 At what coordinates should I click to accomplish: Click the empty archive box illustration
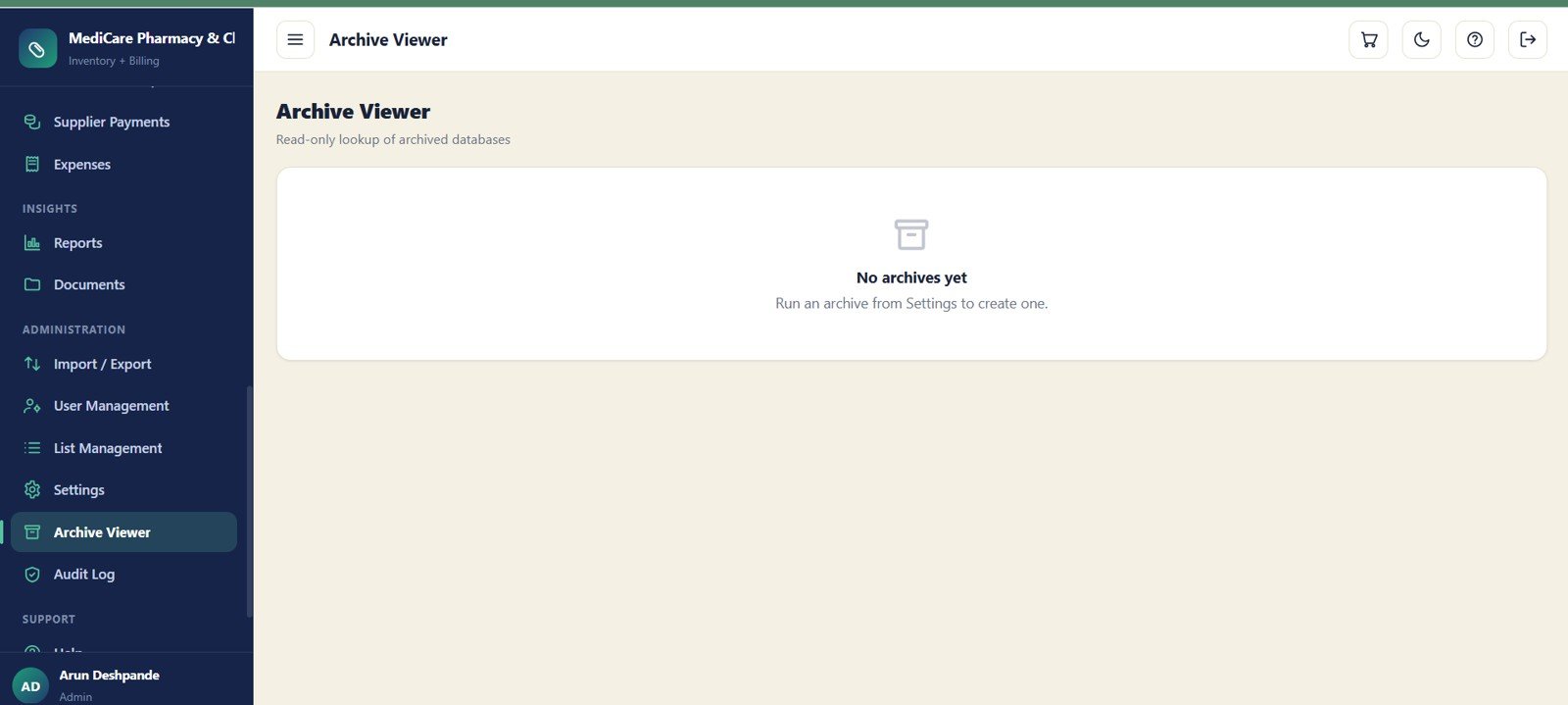pyautogui.click(x=911, y=234)
